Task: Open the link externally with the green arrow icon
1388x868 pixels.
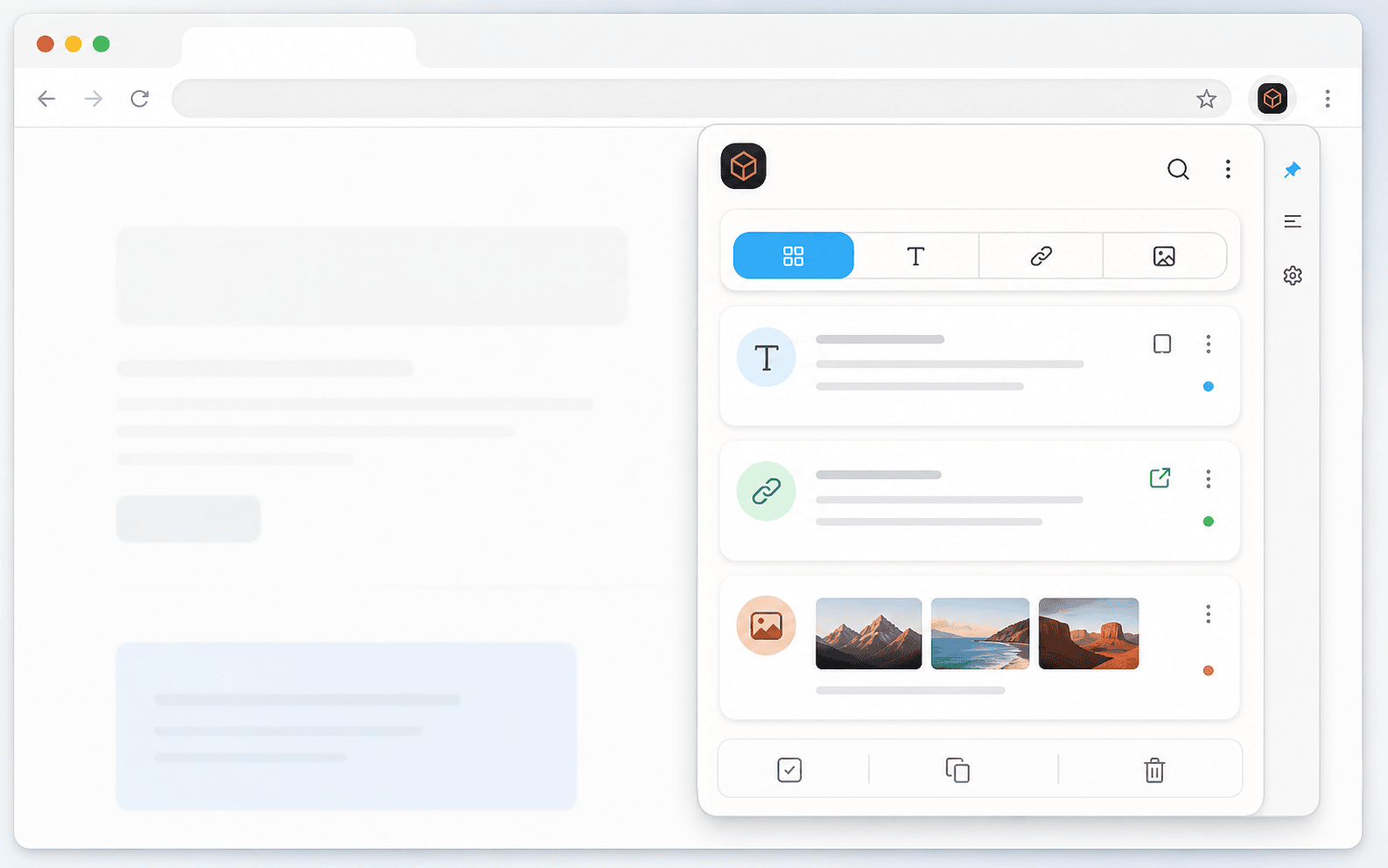Action: [1160, 478]
